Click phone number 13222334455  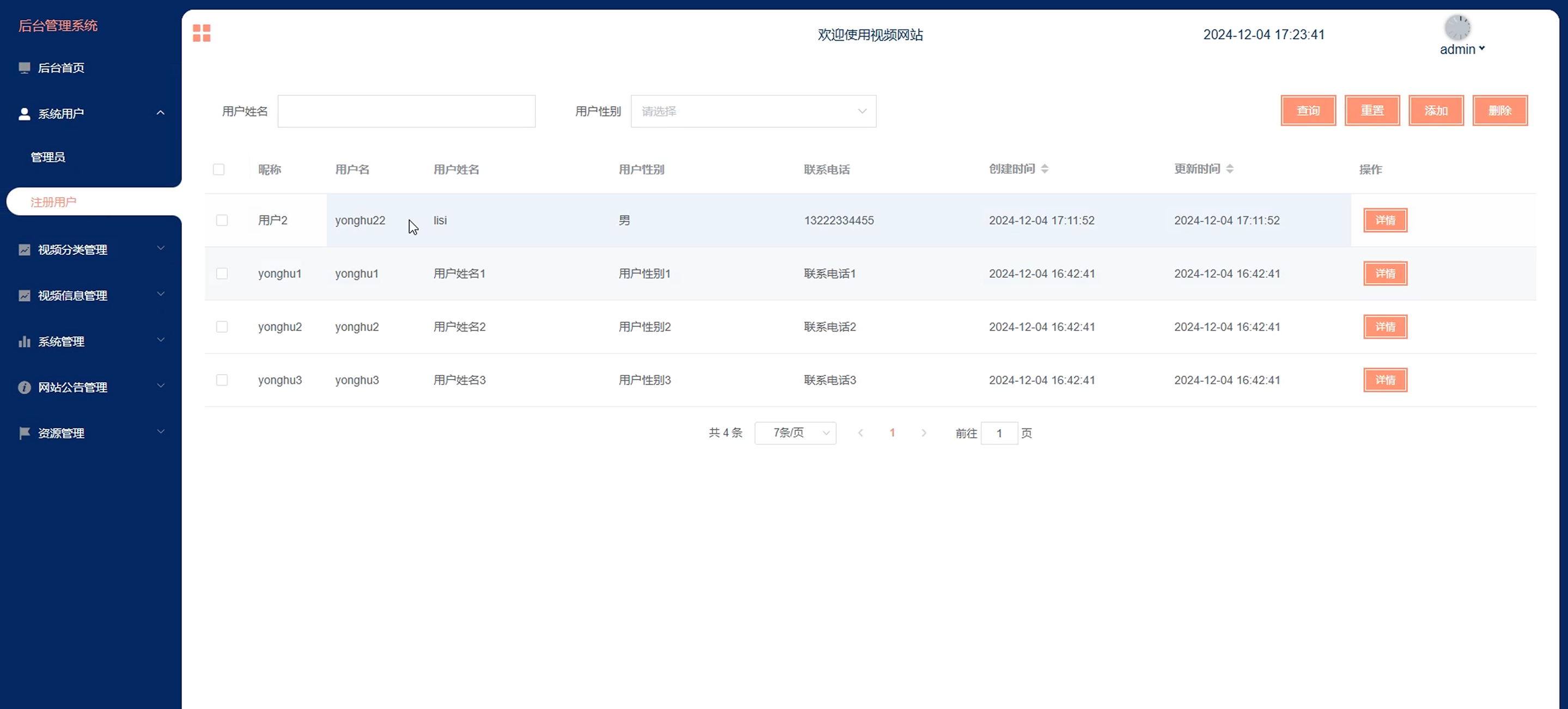pyautogui.click(x=839, y=221)
